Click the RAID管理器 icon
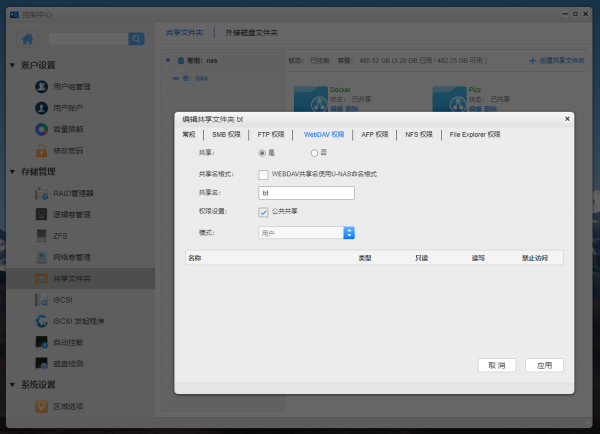Image resolution: width=600 pixels, height=434 pixels. point(41,193)
